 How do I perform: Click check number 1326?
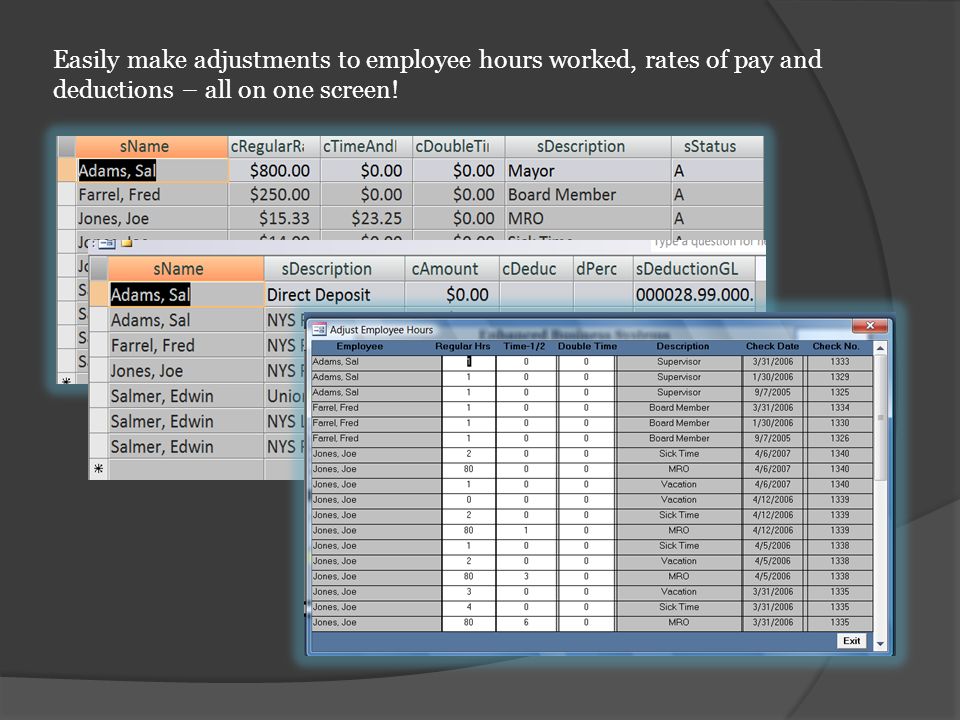tap(839, 438)
